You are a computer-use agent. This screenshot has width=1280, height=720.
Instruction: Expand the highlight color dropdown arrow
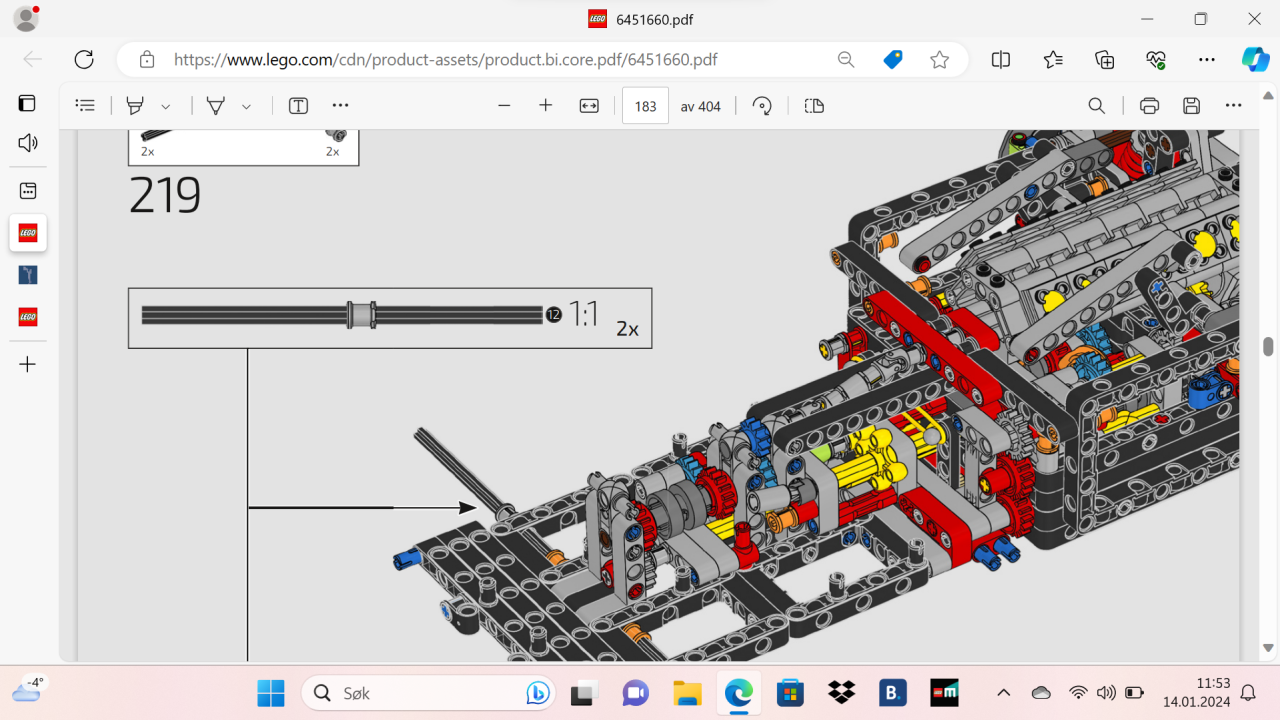pyautogui.click(x=166, y=106)
